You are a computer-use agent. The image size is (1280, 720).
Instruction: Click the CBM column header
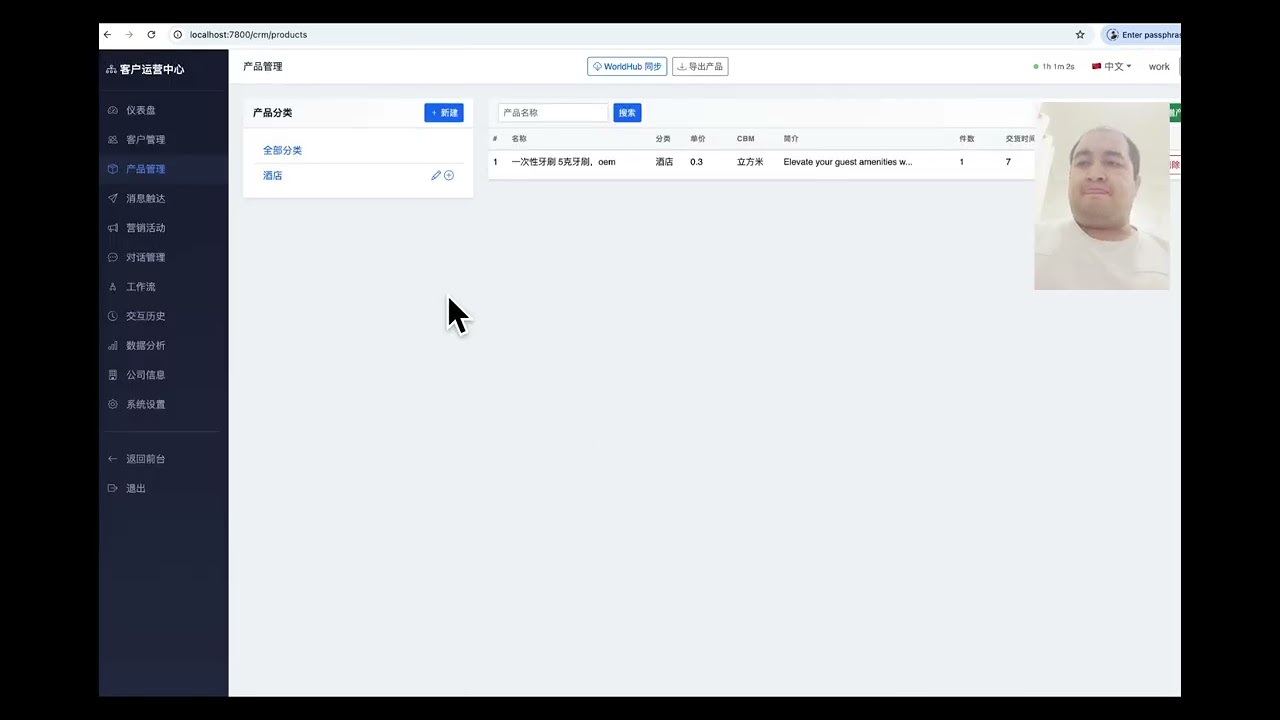pos(746,139)
